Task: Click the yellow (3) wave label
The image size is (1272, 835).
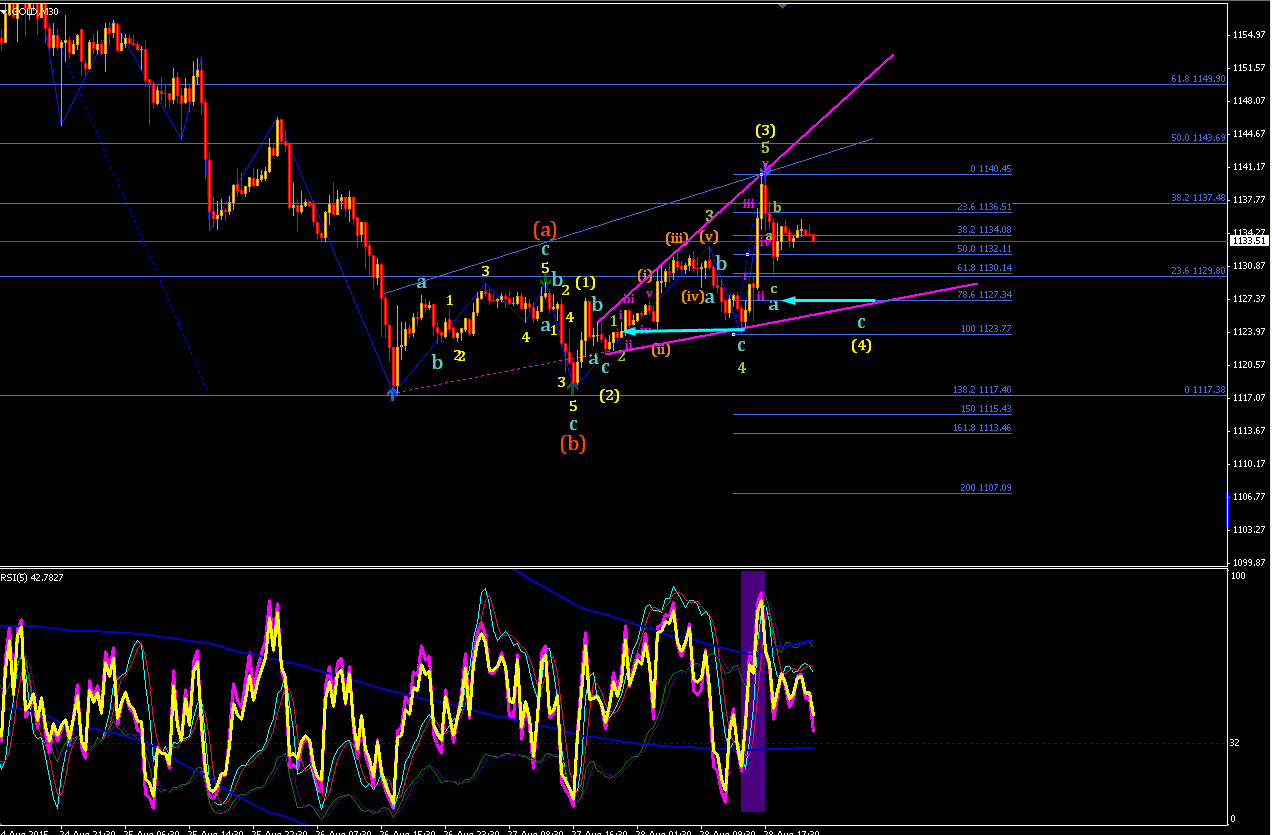Action: tap(765, 130)
